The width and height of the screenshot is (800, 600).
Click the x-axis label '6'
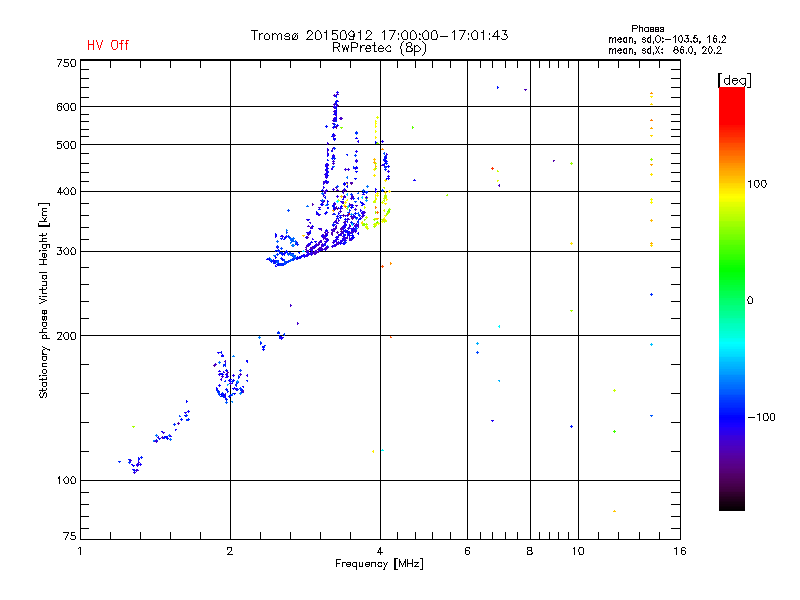pos(467,551)
